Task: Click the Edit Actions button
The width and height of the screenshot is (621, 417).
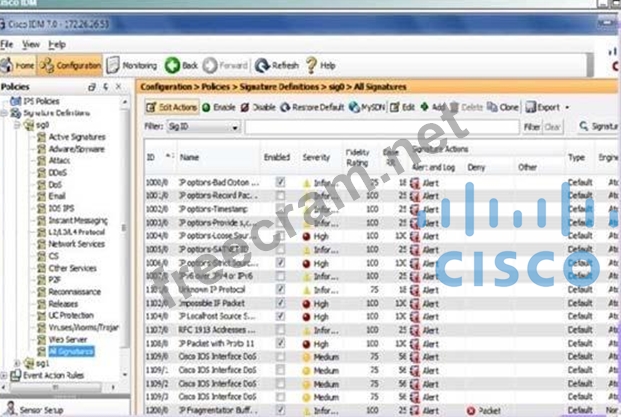Action: [x=173, y=106]
